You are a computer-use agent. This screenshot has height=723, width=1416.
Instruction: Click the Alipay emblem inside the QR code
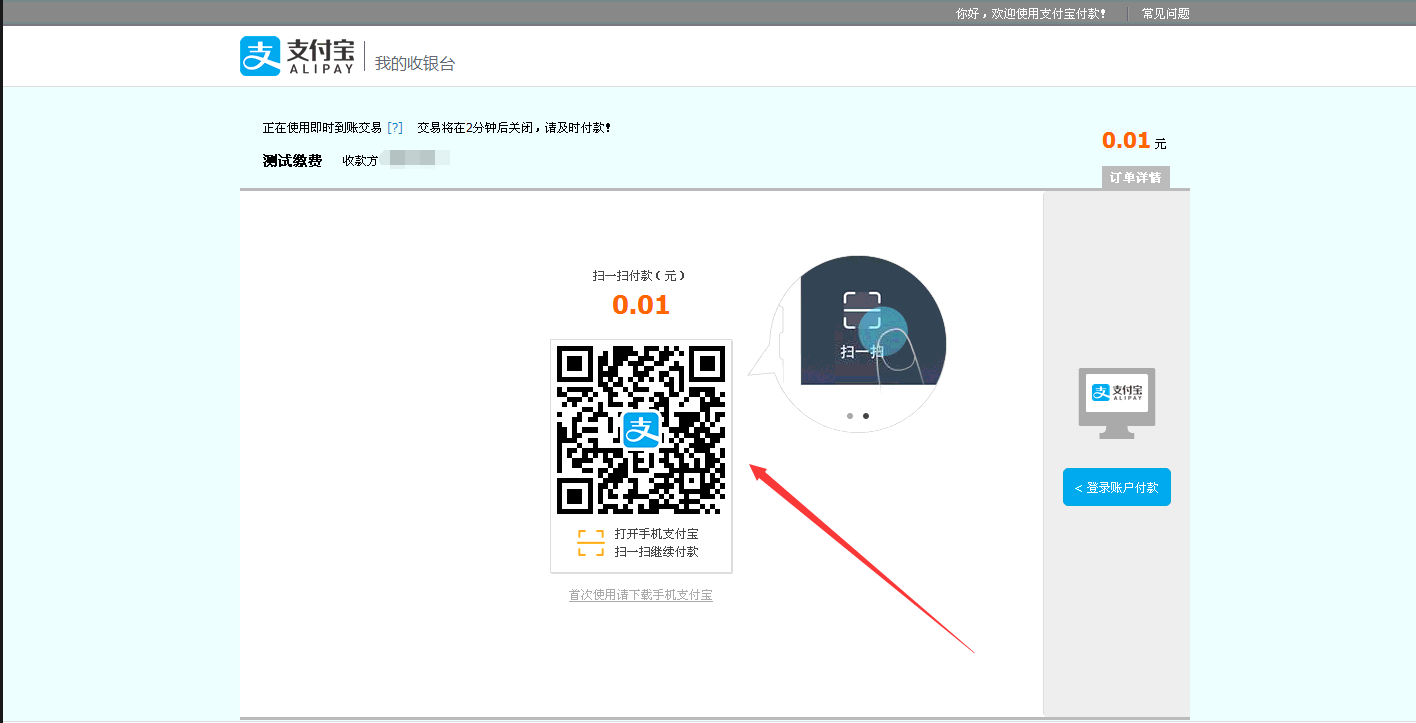coord(641,430)
